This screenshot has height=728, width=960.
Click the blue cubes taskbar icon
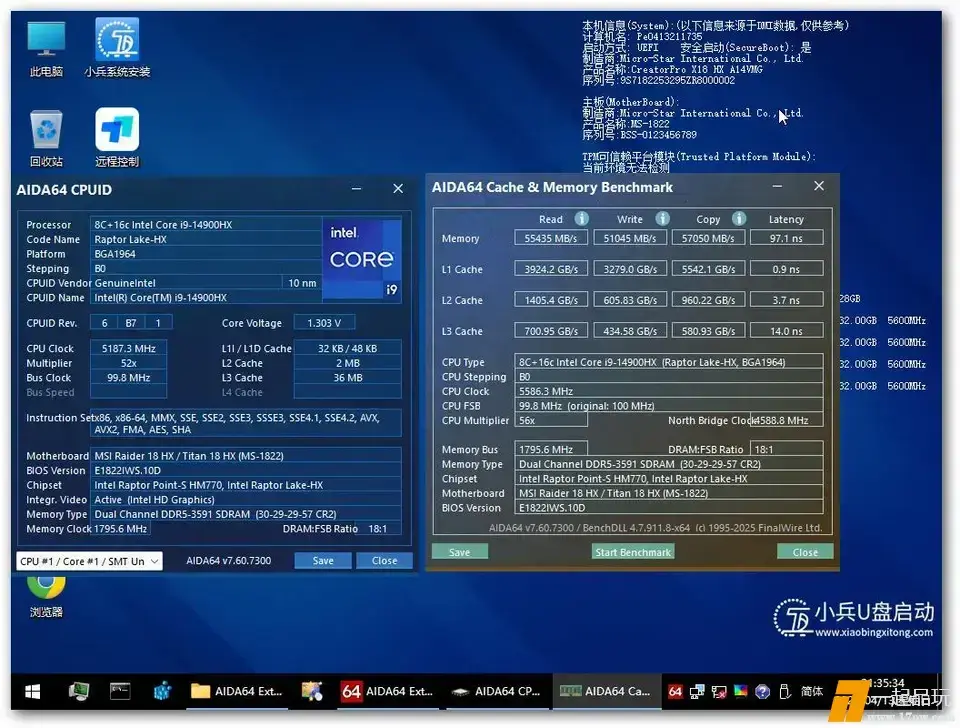coord(162,691)
